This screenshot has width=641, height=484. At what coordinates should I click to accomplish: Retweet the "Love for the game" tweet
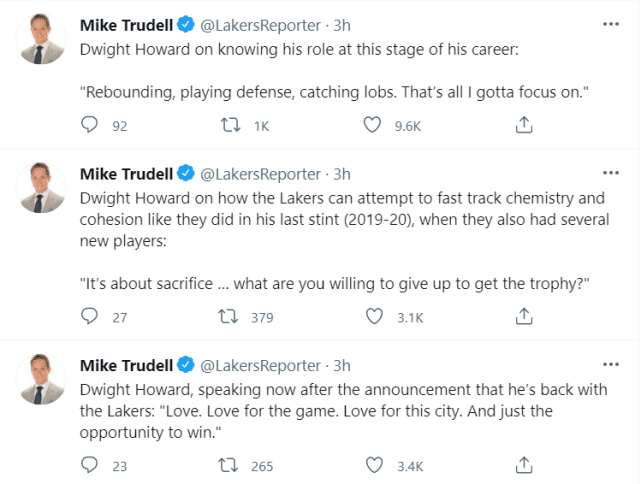point(231,465)
